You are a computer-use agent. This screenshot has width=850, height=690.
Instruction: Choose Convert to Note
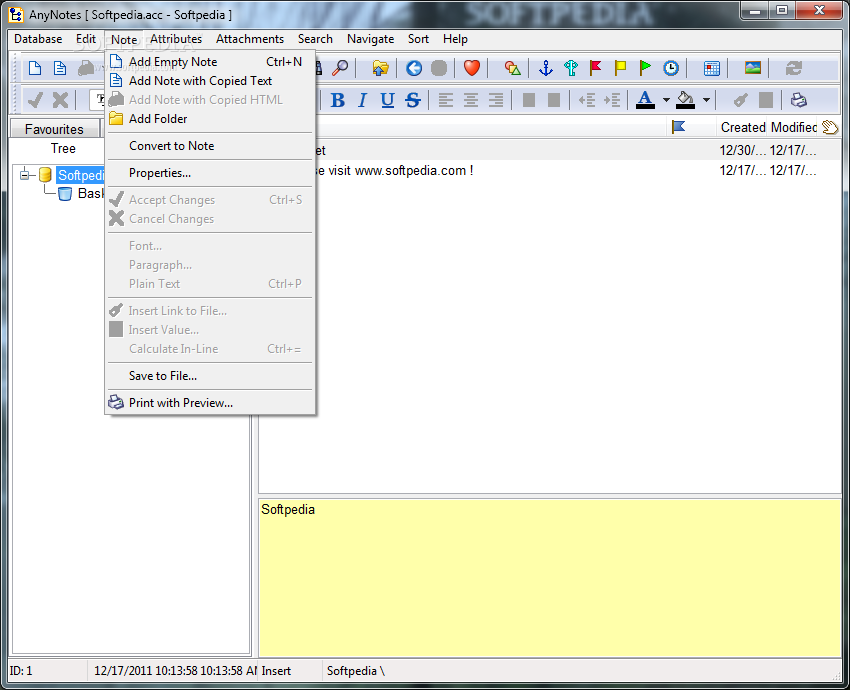pyautogui.click(x=210, y=146)
